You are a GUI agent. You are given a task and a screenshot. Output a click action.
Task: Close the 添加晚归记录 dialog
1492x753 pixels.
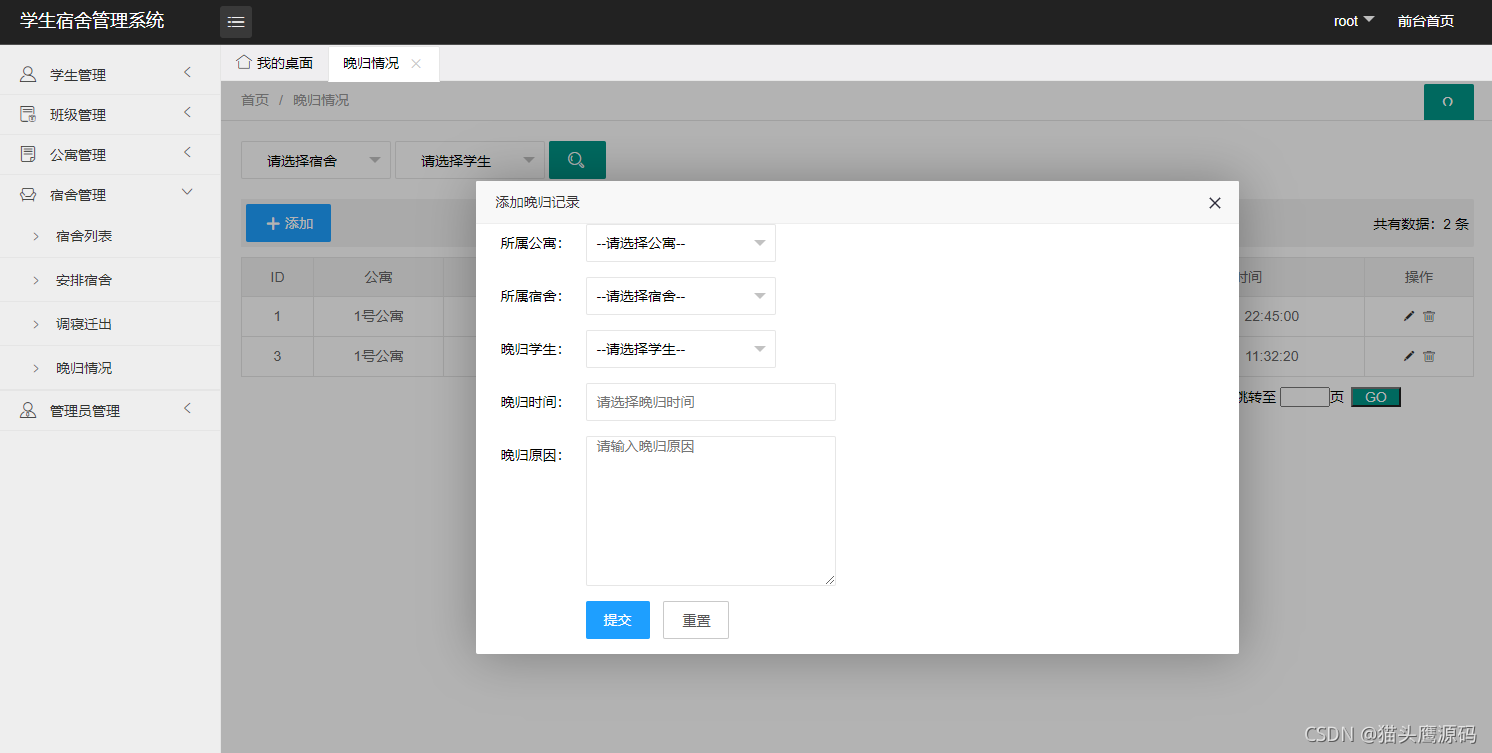click(1215, 203)
